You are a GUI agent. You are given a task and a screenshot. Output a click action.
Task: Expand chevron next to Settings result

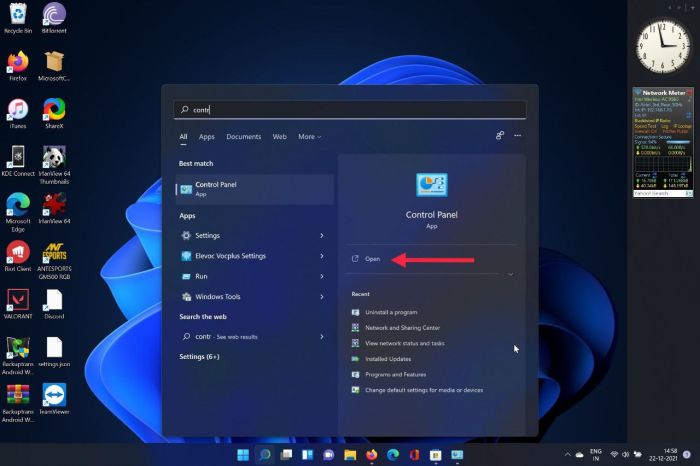pyautogui.click(x=322, y=235)
